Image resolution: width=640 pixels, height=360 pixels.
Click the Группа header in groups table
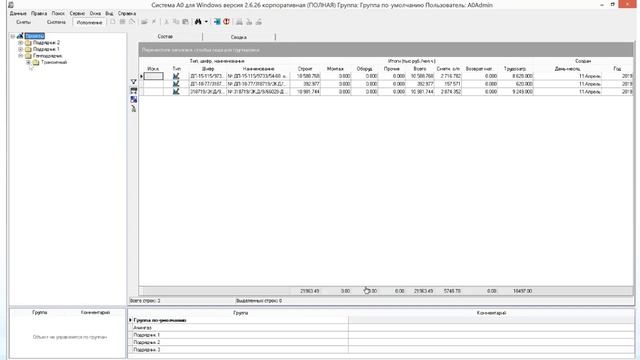(240, 313)
